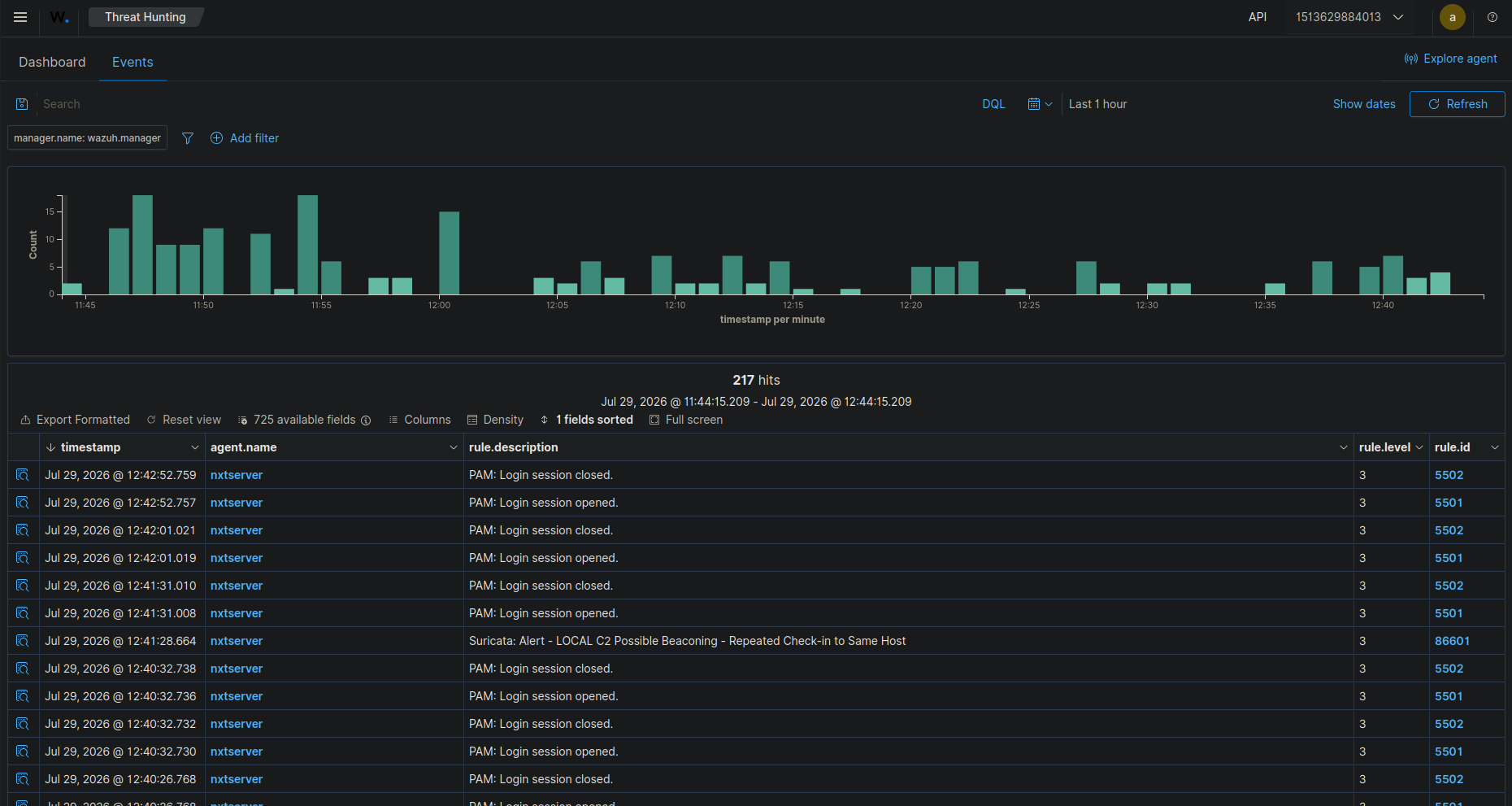Click the saved query disk icon
This screenshot has width=1512, height=806.
(22, 104)
